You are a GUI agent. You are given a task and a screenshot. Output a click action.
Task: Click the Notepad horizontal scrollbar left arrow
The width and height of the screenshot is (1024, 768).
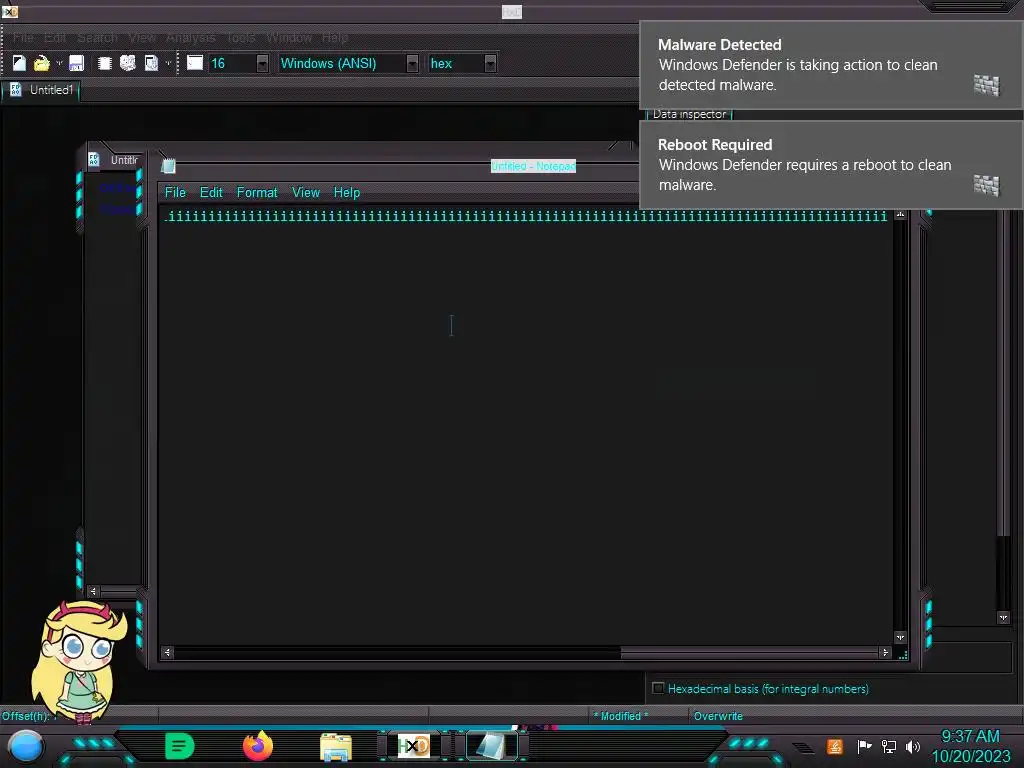pos(167,652)
